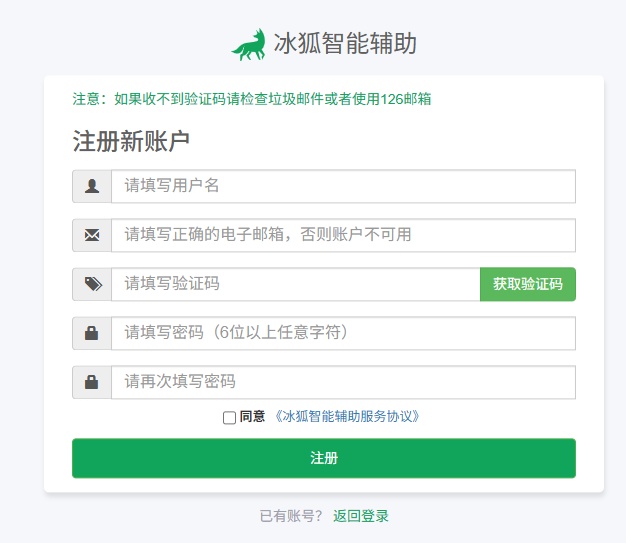Screen dimensions: 626x543
Task: Tick the 同意 agreement checkbox
Action: coord(229,418)
